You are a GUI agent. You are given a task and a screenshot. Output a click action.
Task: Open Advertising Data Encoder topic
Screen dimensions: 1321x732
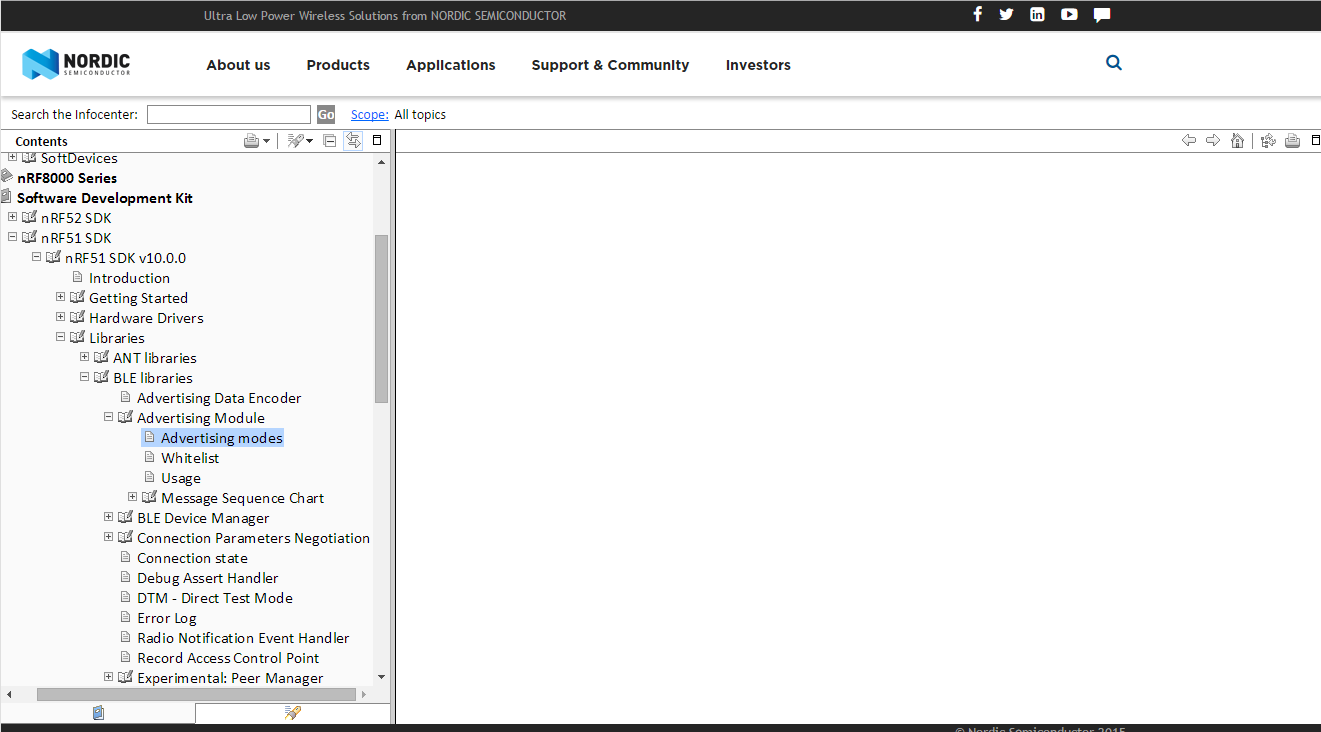point(219,398)
